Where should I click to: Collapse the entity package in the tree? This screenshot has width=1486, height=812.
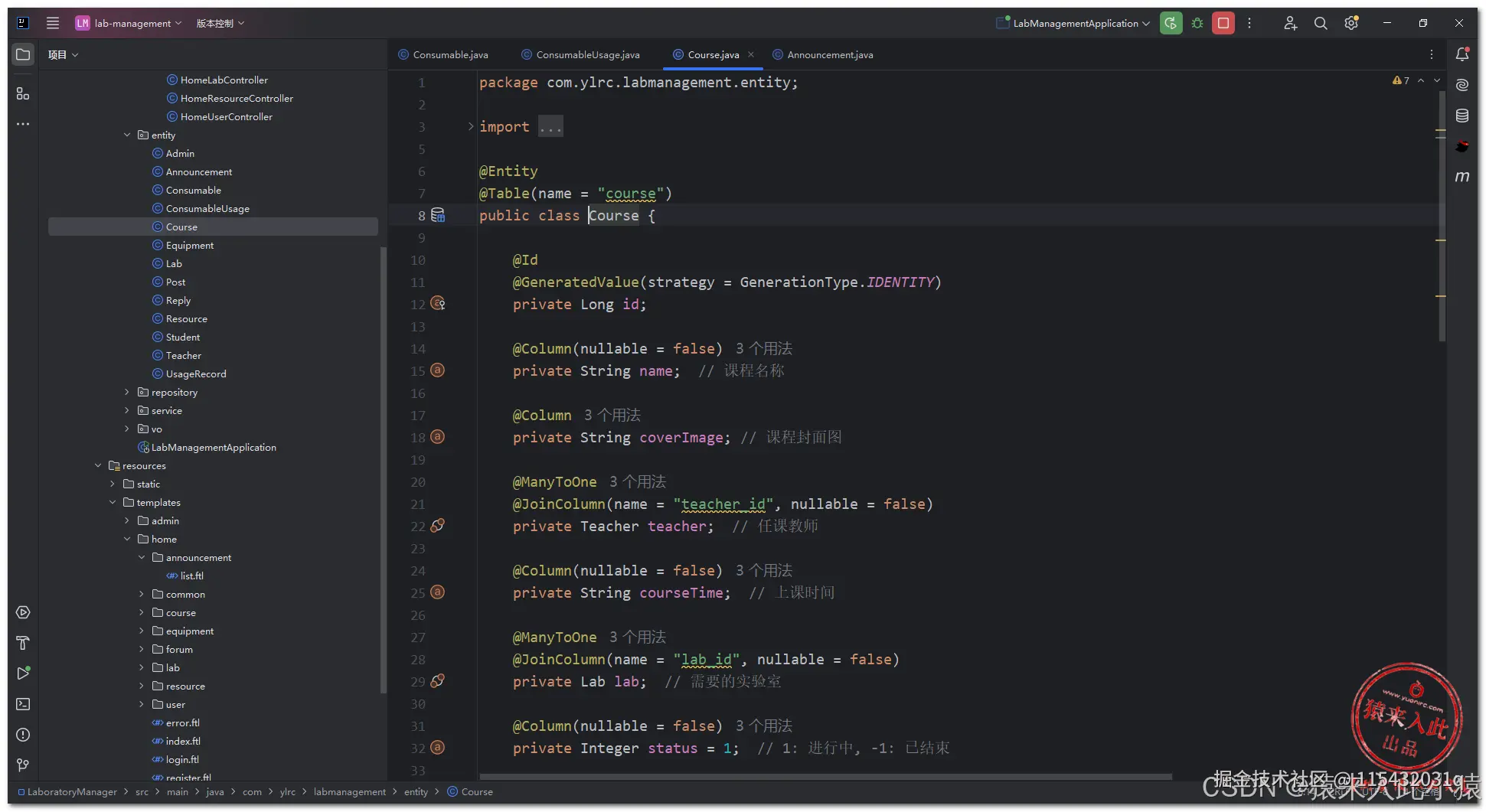pos(127,135)
